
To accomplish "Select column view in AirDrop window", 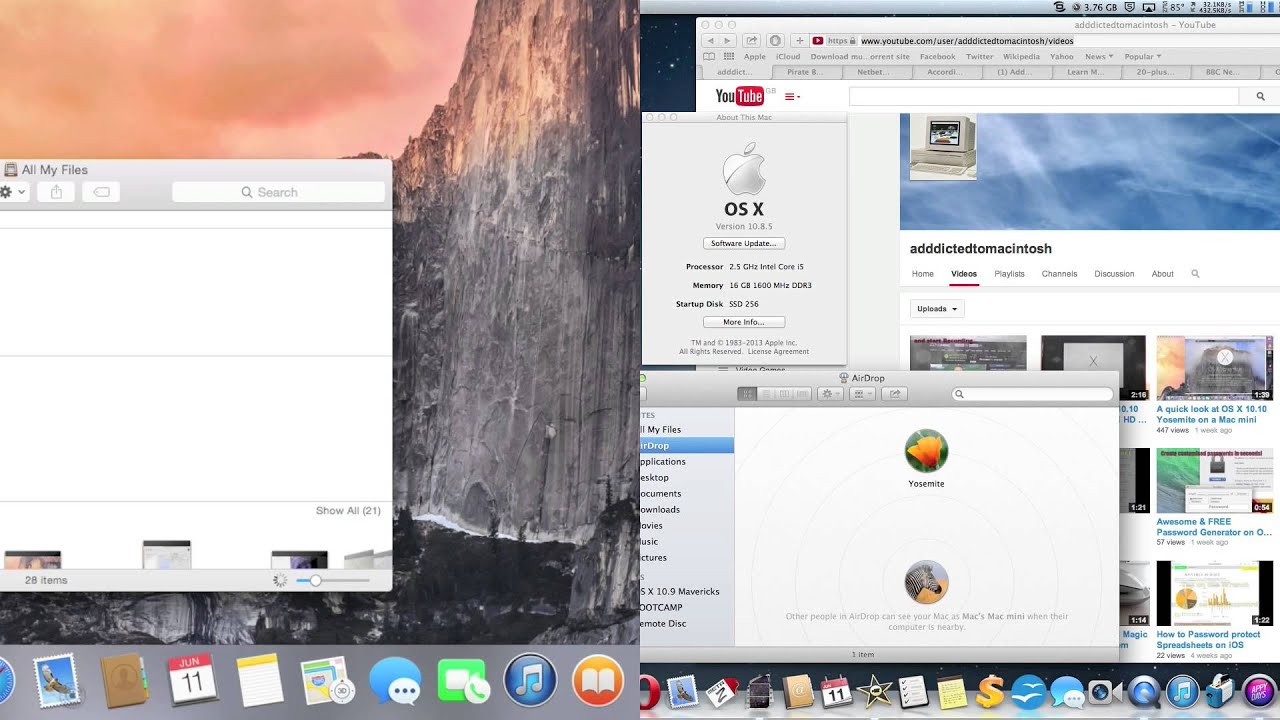I will click(784, 394).
